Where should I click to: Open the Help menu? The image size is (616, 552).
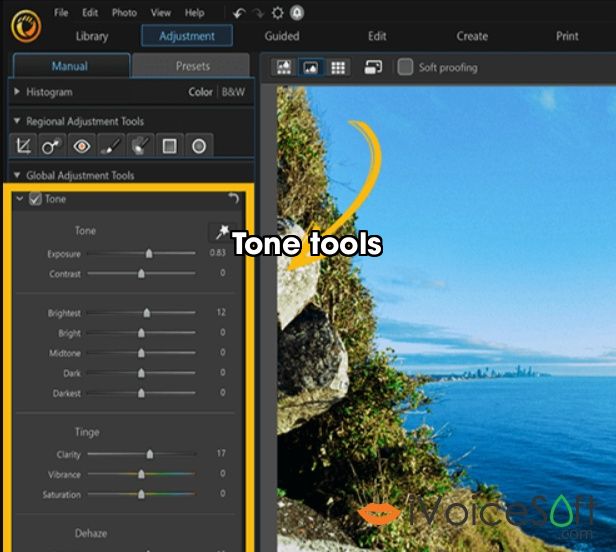pyautogui.click(x=194, y=13)
